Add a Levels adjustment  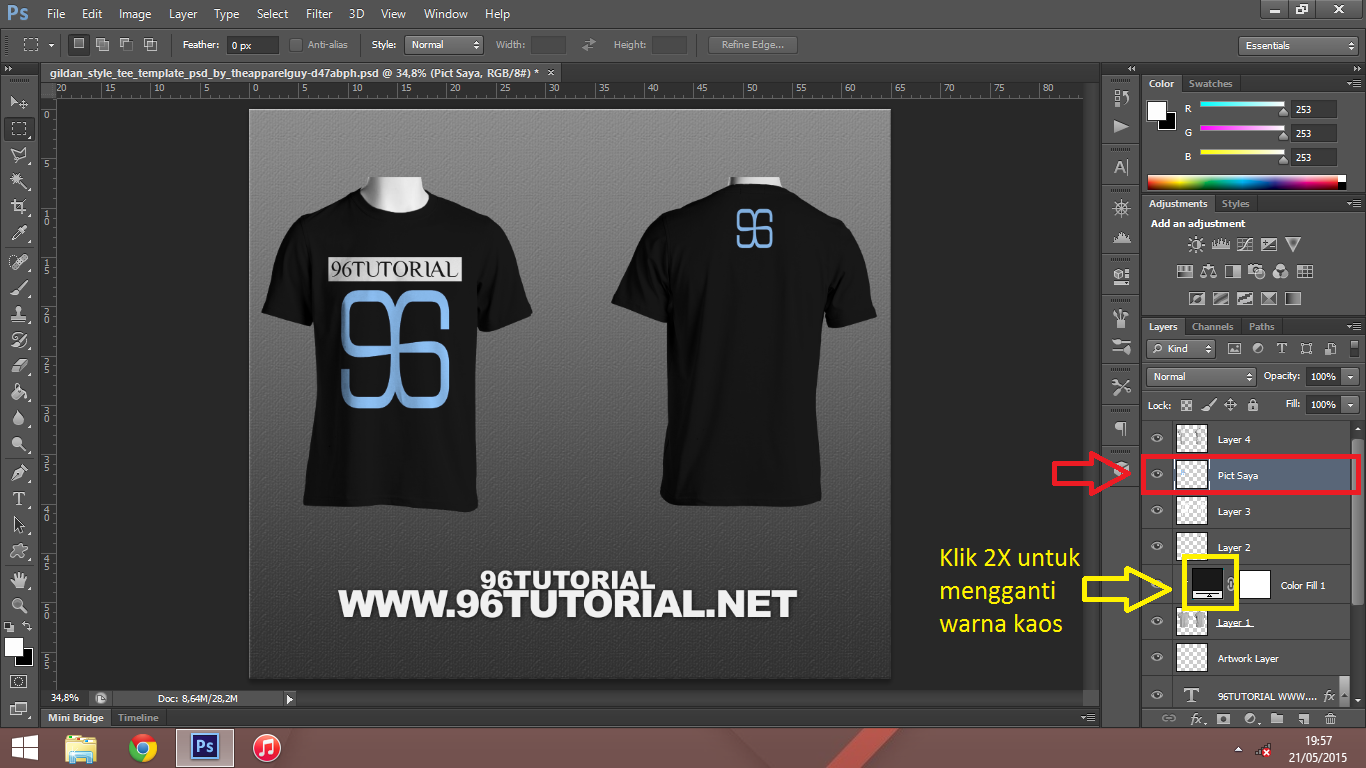tap(1220, 244)
